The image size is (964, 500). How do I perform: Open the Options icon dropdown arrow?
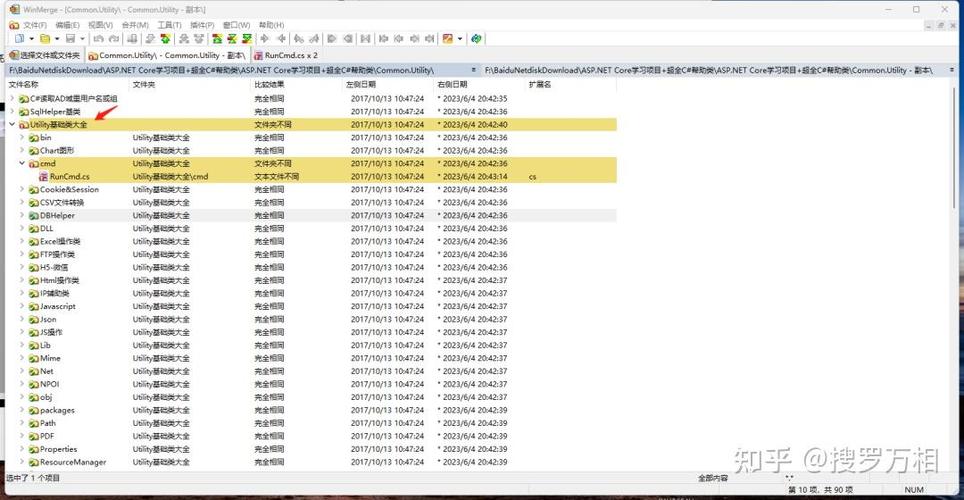(x=460, y=39)
